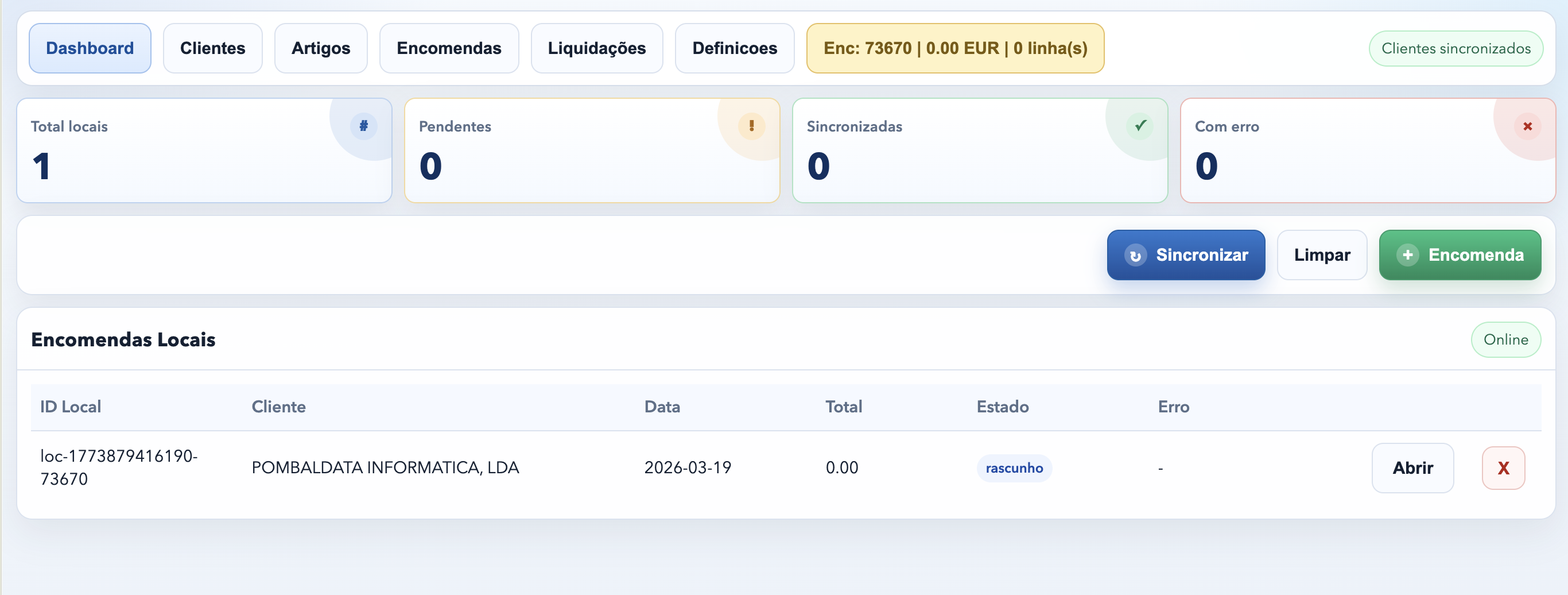Click the checkmark icon on the Sincronizadas card
1568x595 pixels.
[1139, 127]
